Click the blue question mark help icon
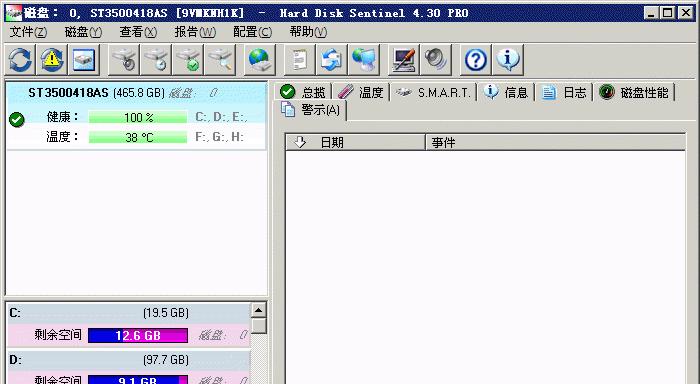 click(476, 59)
